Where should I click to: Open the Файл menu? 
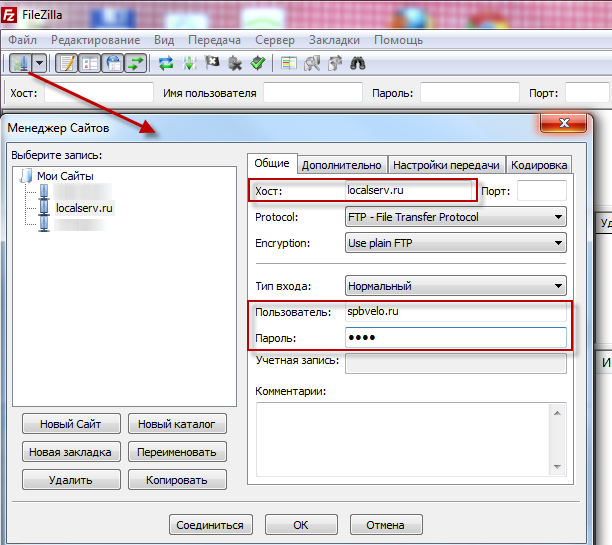[23, 40]
